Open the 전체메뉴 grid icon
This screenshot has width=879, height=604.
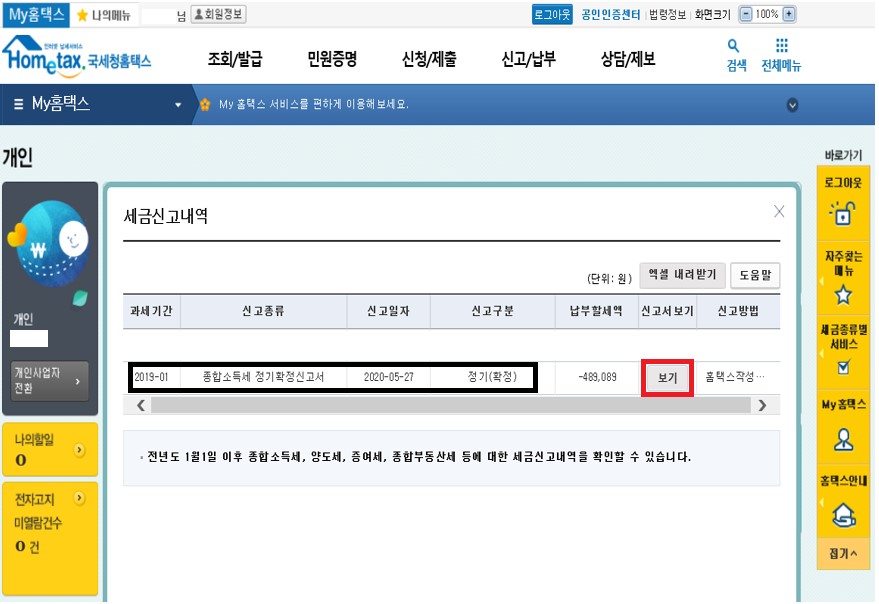pos(781,46)
